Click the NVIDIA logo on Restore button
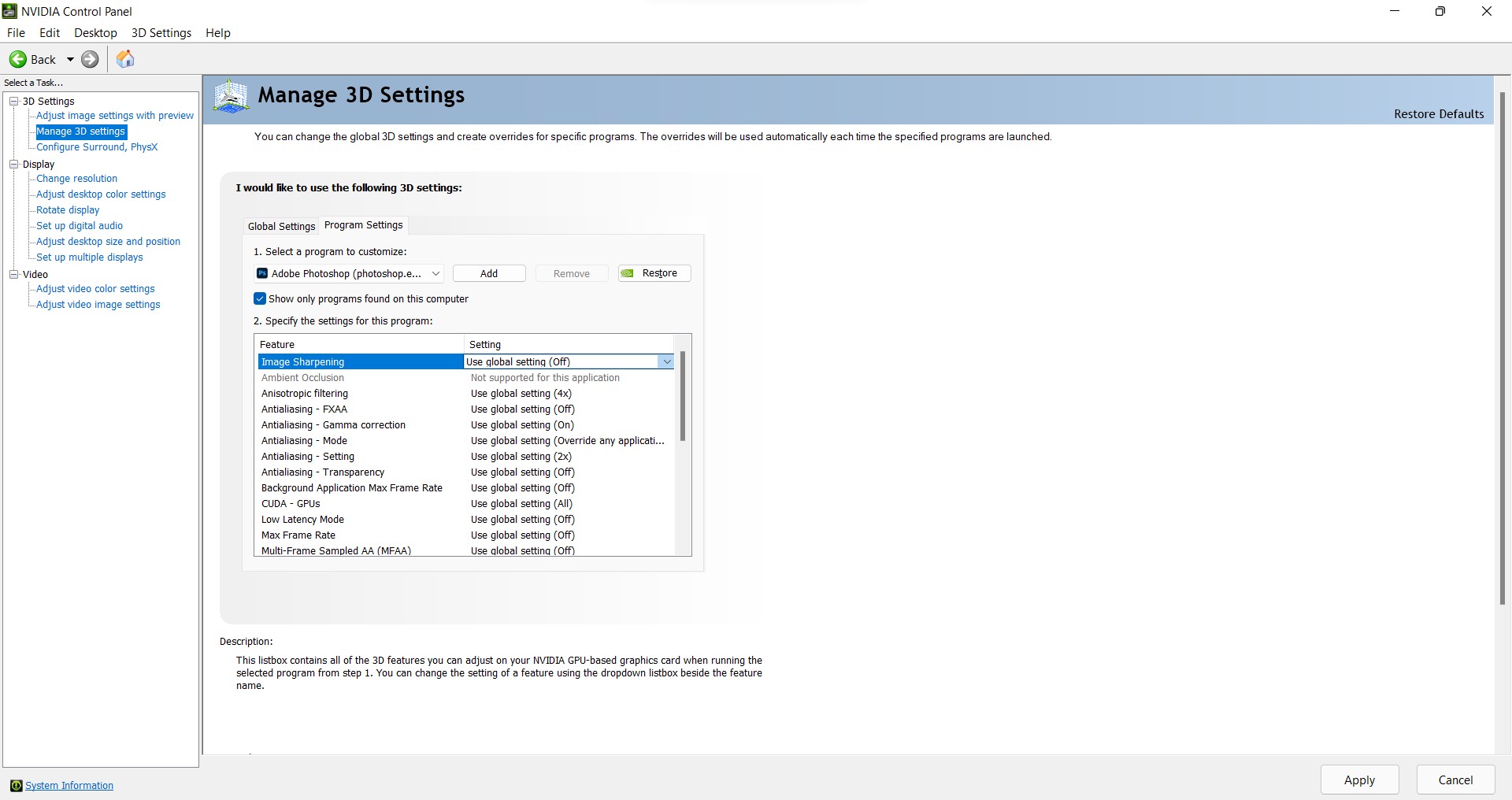This screenshot has height=800, width=1512. pyautogui.click(x=628, y=273)
